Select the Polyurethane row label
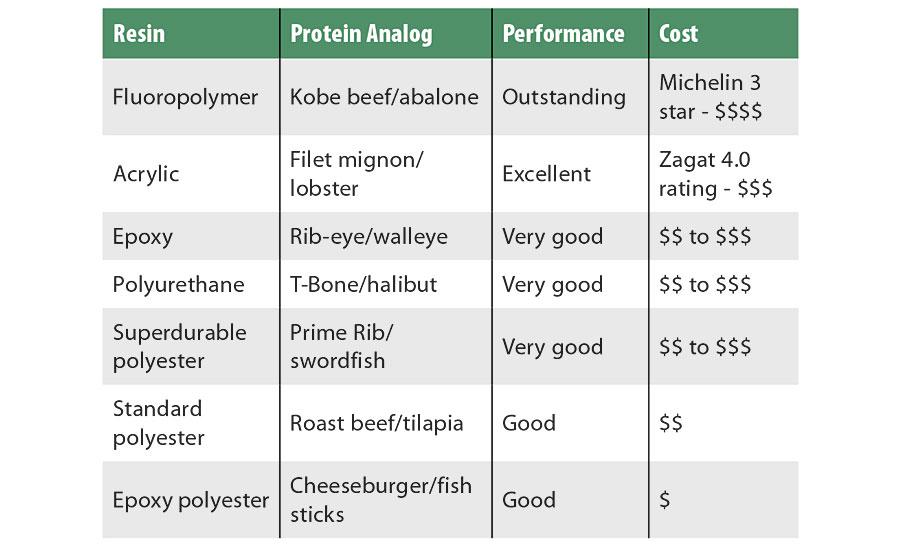 point(178,284)
